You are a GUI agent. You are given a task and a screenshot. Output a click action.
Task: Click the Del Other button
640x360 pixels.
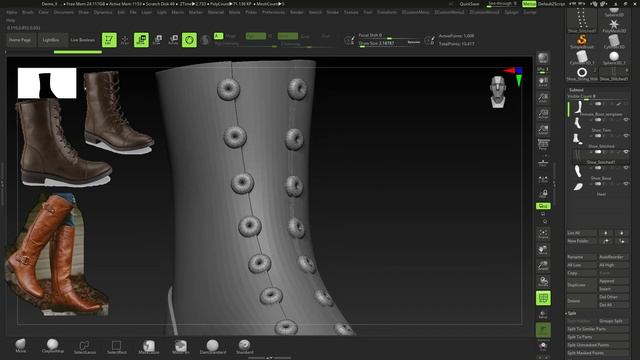pos(613,297)
